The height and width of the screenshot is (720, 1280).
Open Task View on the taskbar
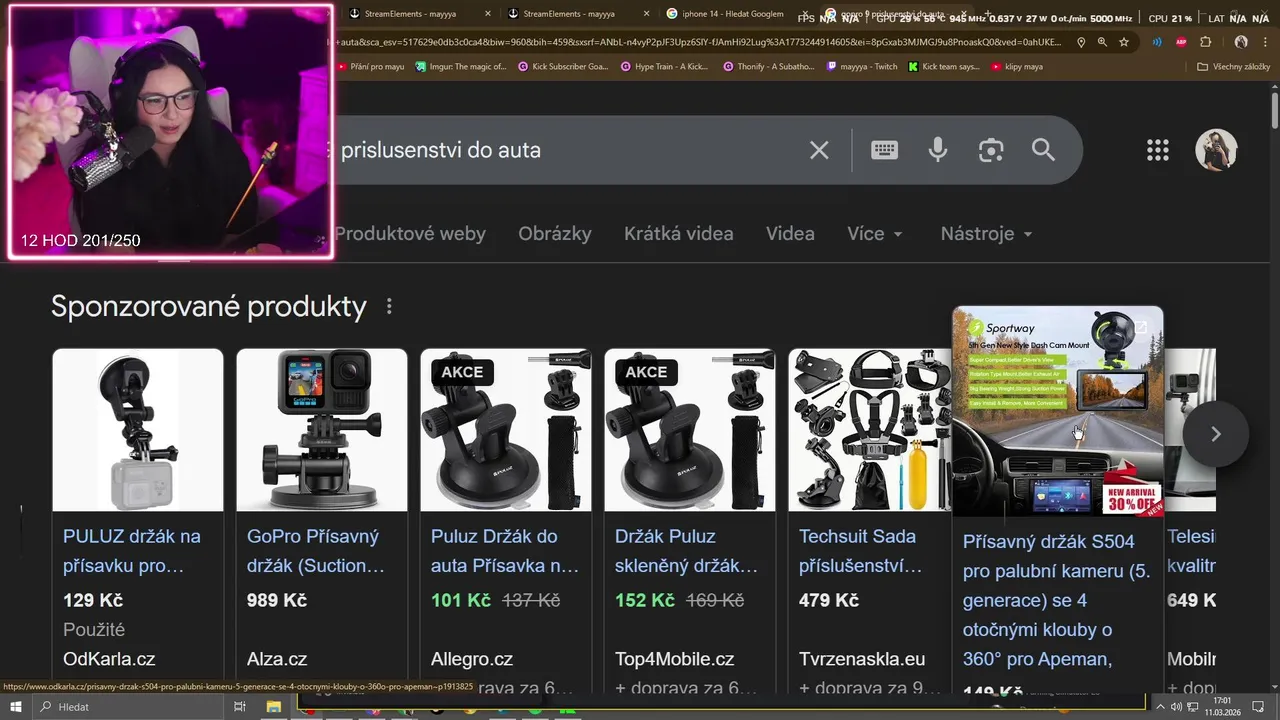click(239, 707)
